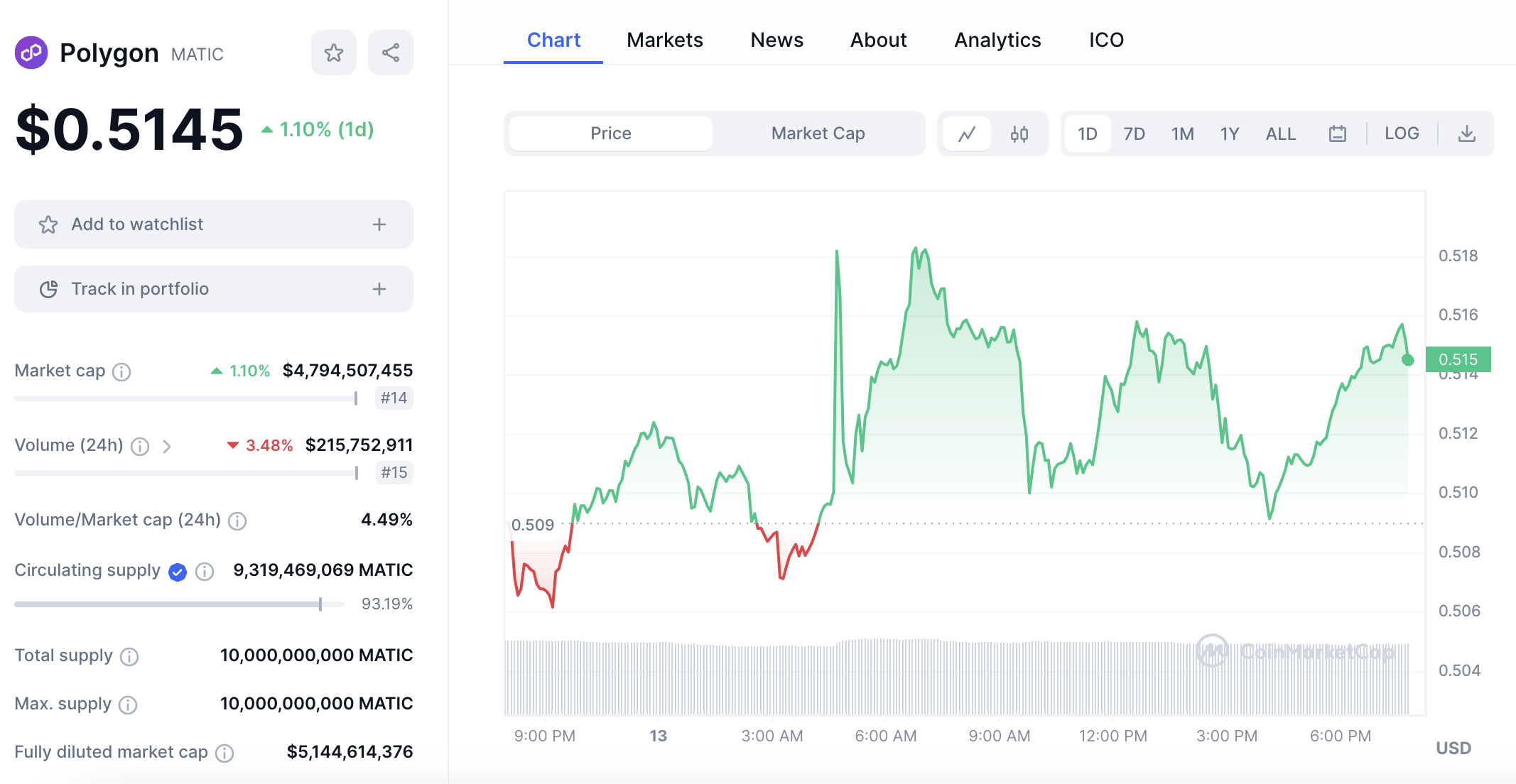Open the calendar date range picker
The width and height of the screenshot is (1516, 784).
[1337, 134]
